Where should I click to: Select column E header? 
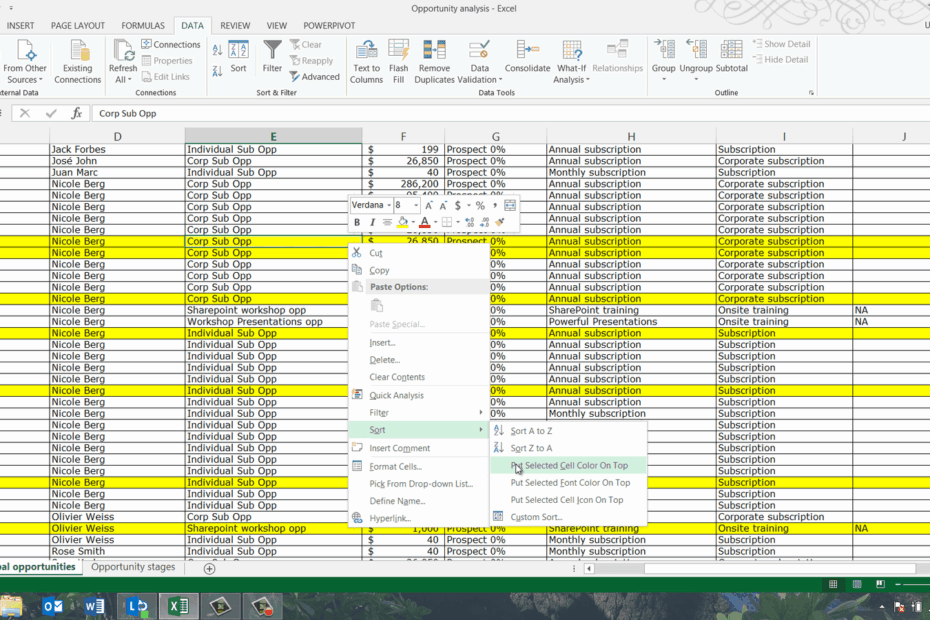pos(273,136)
